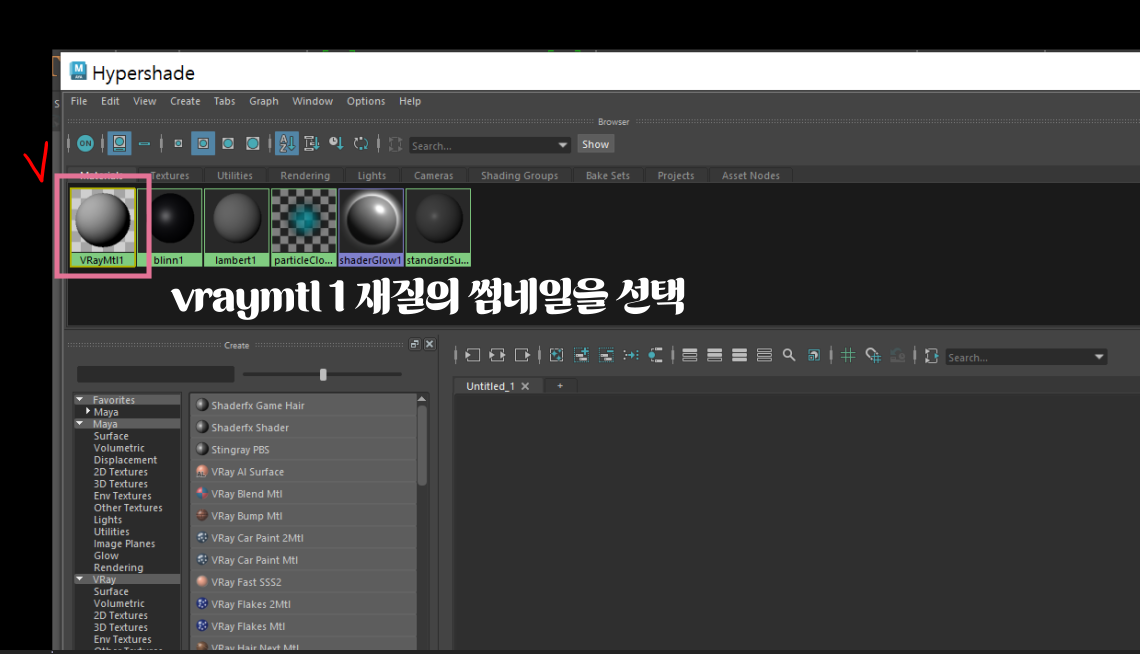
Task: Switch Browser to view as list
Action: [x=144, y=144]
